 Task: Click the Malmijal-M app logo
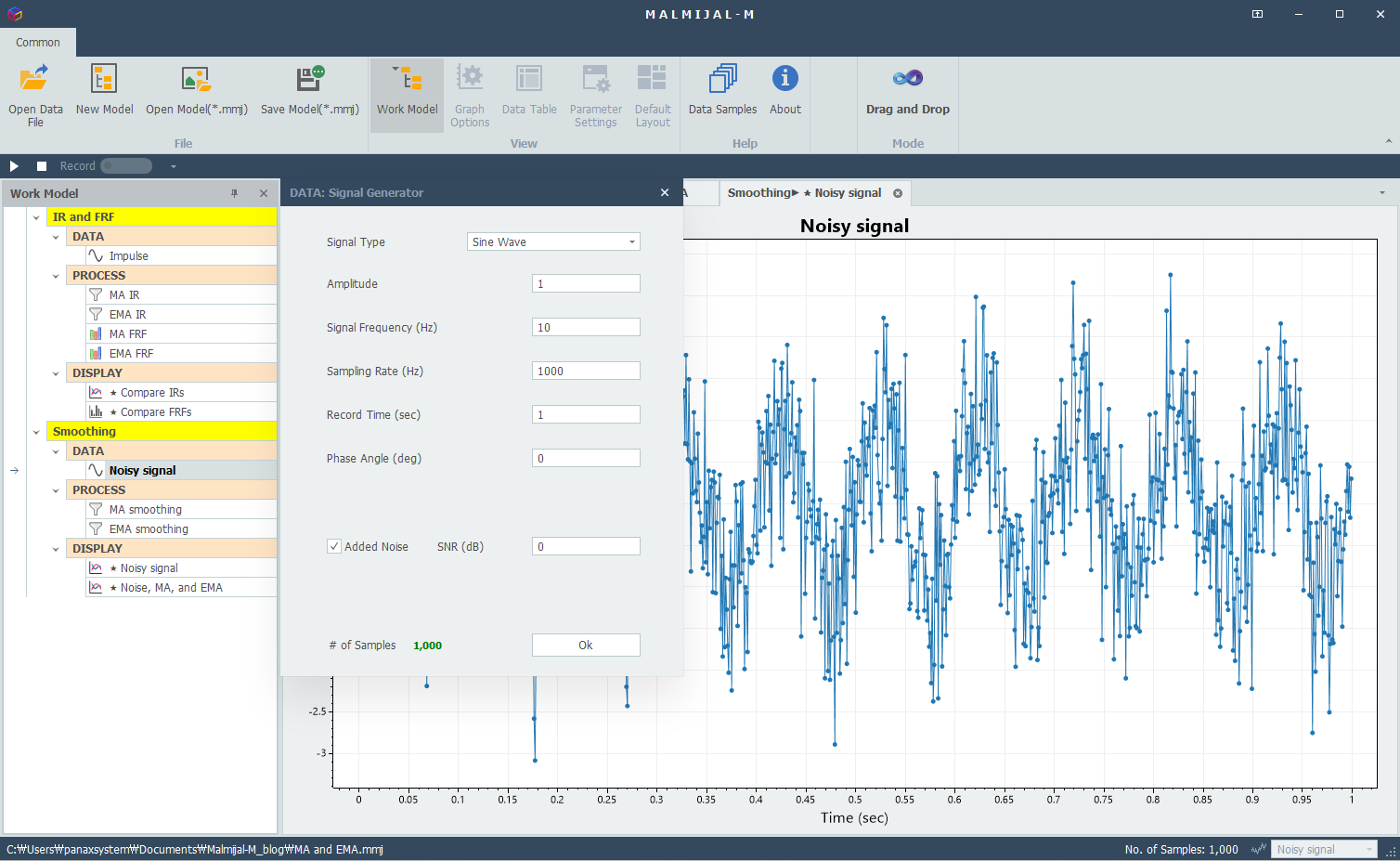(14, 14)
